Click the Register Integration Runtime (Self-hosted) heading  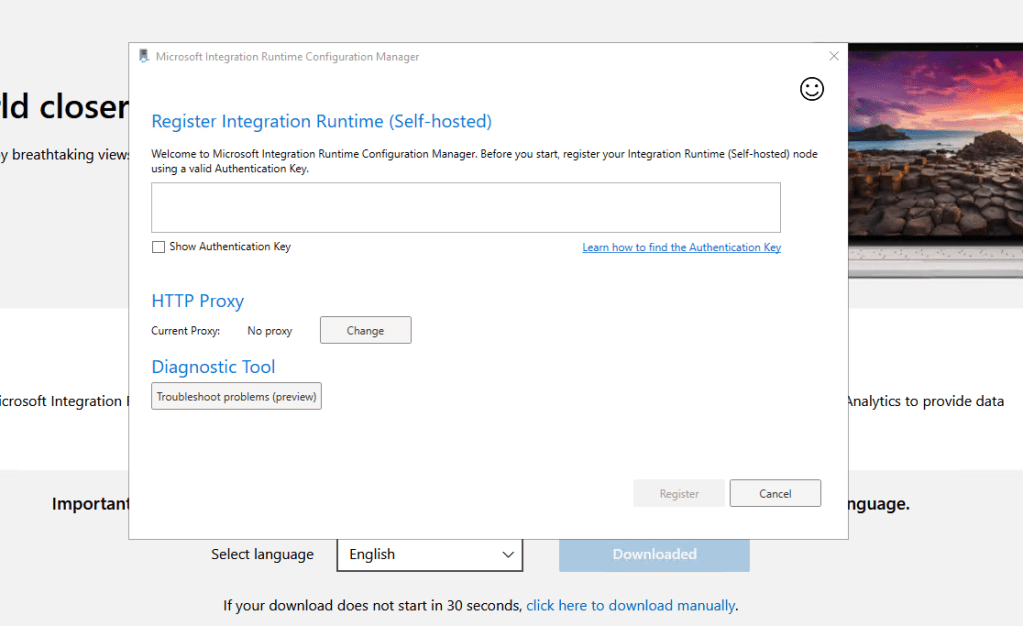(321, 122)
